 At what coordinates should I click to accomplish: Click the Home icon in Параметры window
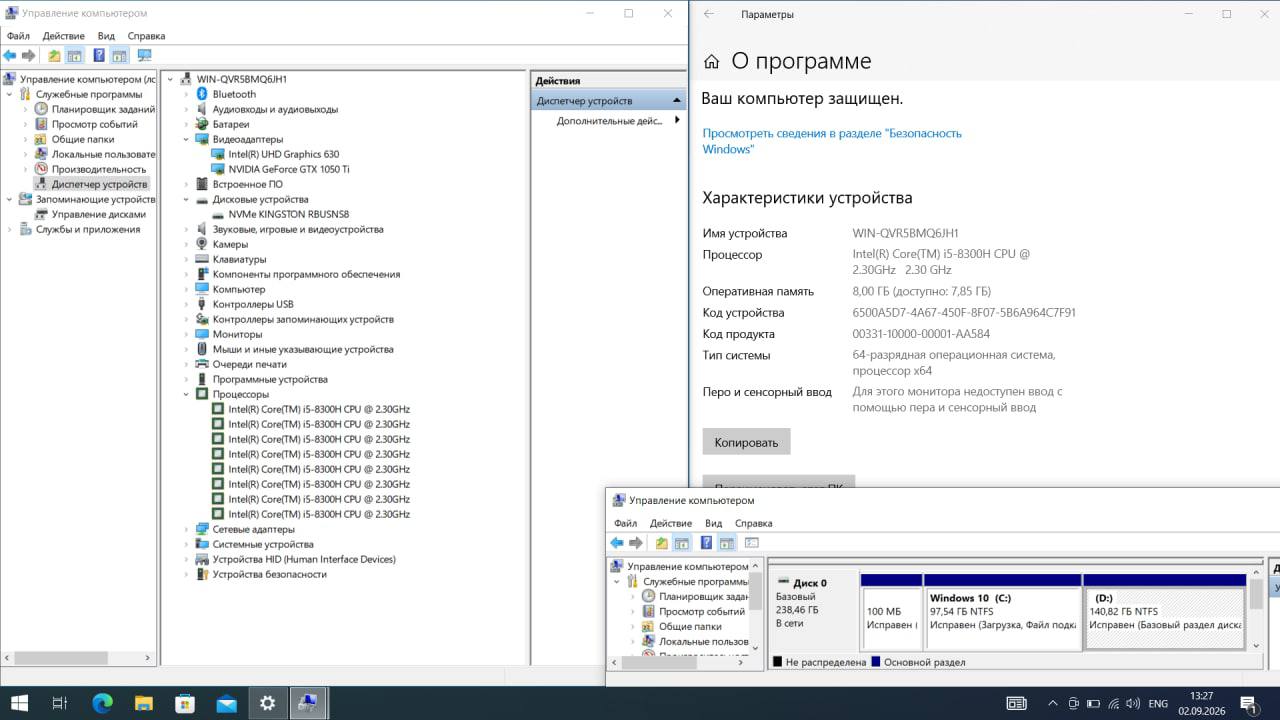[712, 62]
